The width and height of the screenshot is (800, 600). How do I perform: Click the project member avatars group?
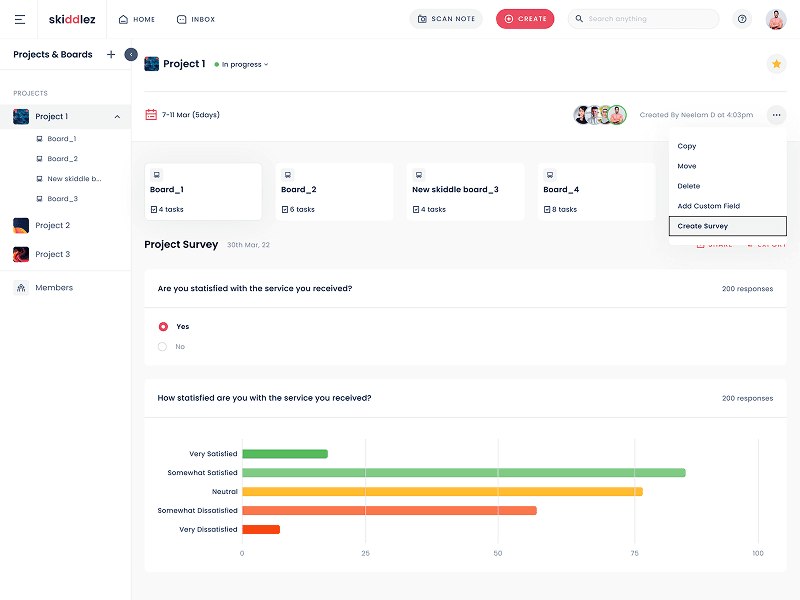point(600,115)
